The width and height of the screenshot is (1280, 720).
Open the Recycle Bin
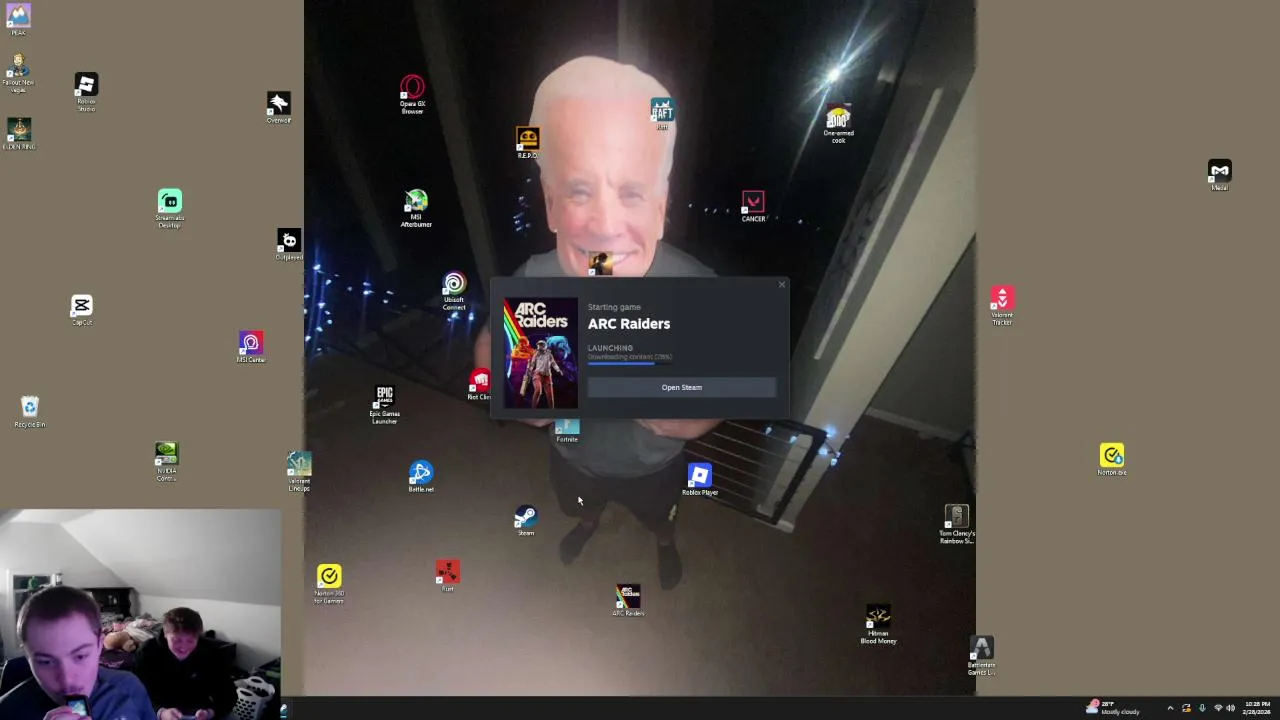click(30, 411)
